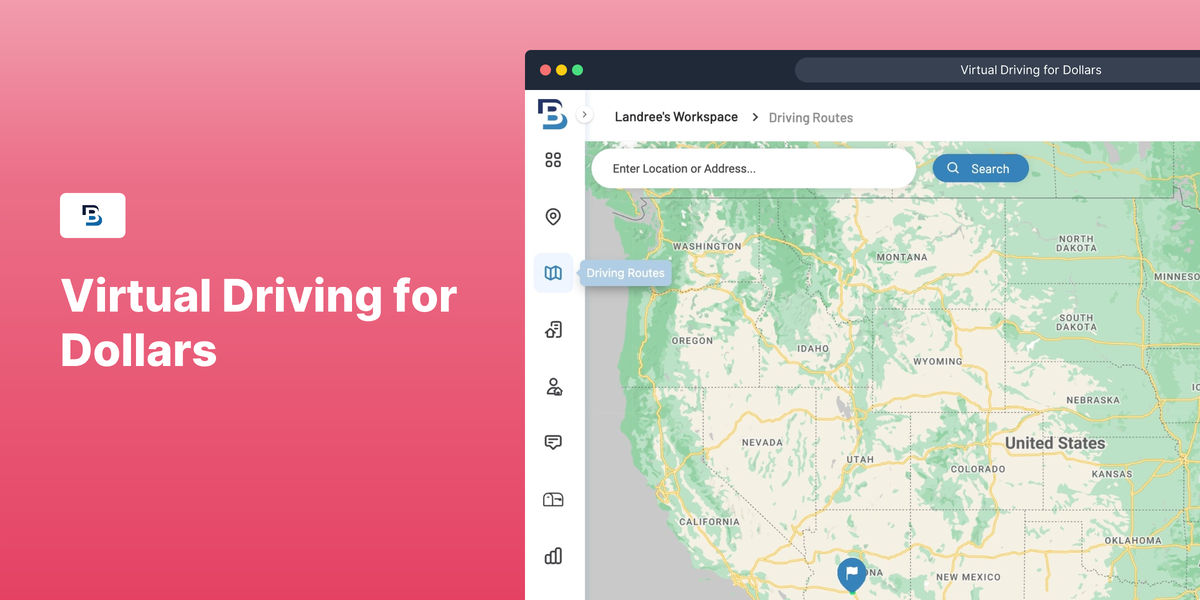This screenshot has height=600, width=1200.
Task: Select the Driving Routes map icon
Action: click(553, 273)
